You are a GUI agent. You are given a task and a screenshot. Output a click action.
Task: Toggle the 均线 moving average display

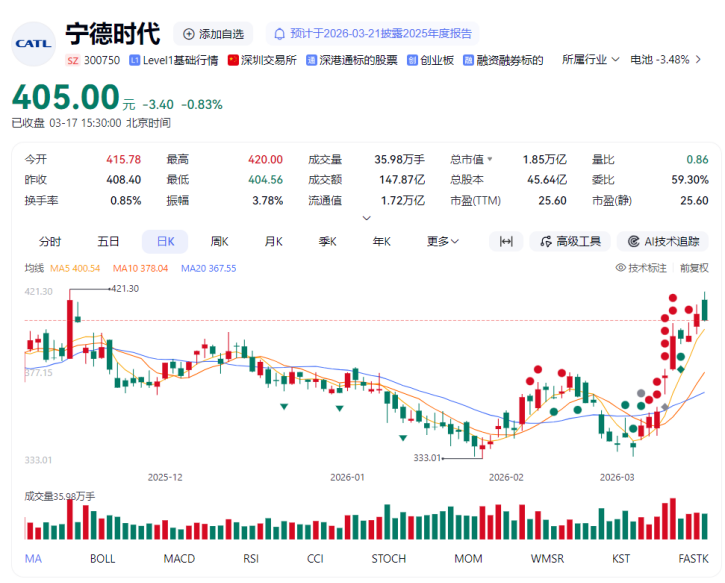34,268
